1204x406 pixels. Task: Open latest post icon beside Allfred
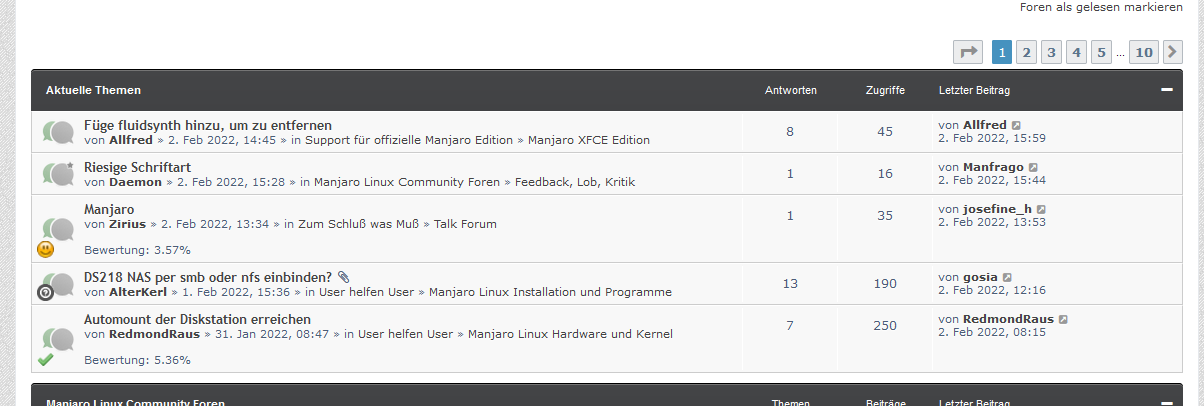pos(1016,125)
